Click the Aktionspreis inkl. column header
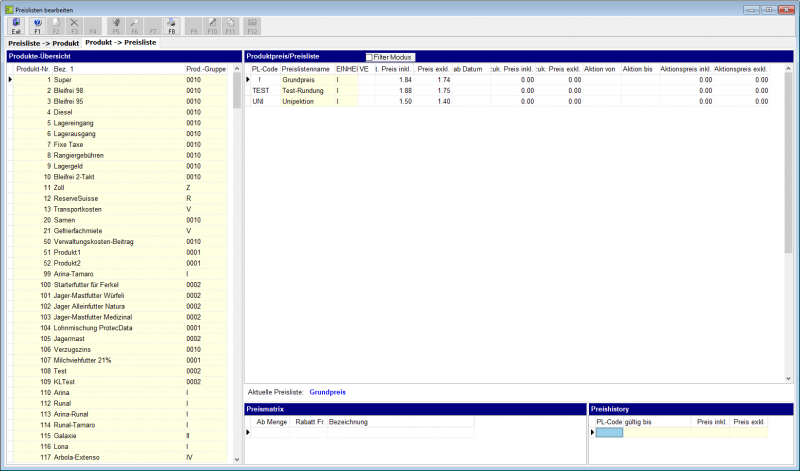Screen dimensions: 800x471 [686, 69]
